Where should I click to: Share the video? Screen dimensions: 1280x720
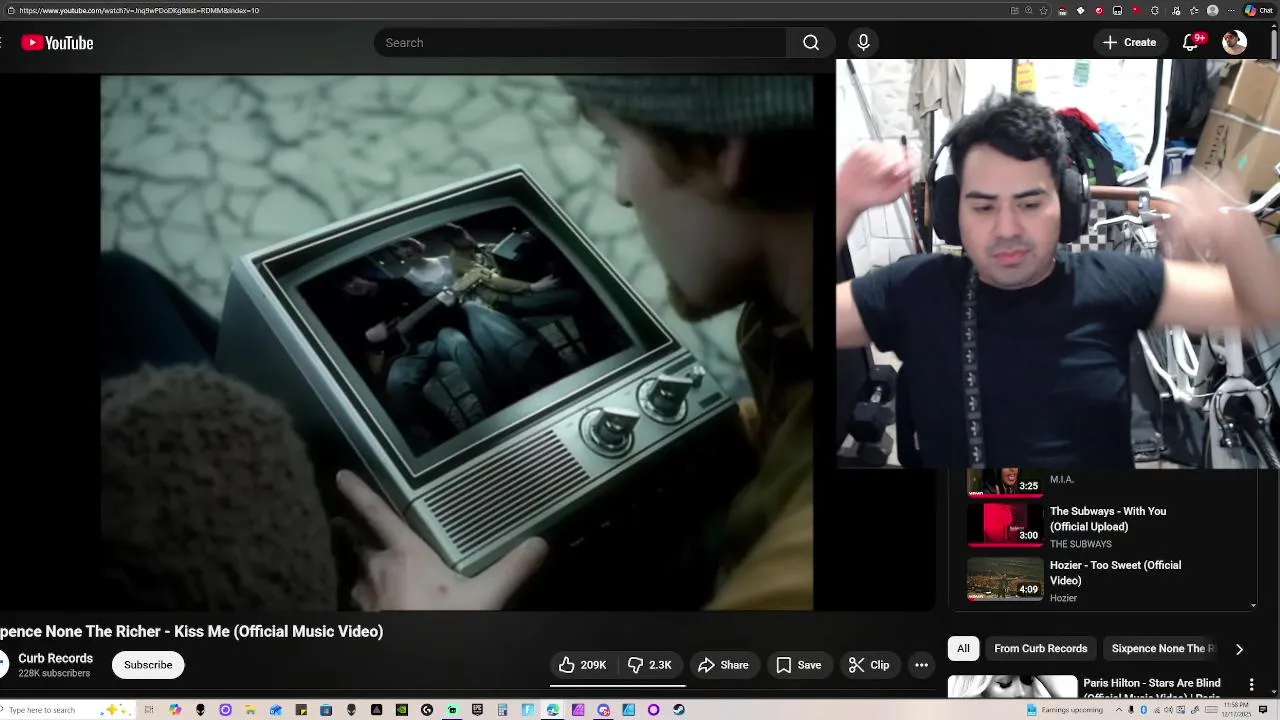(723, 665)
